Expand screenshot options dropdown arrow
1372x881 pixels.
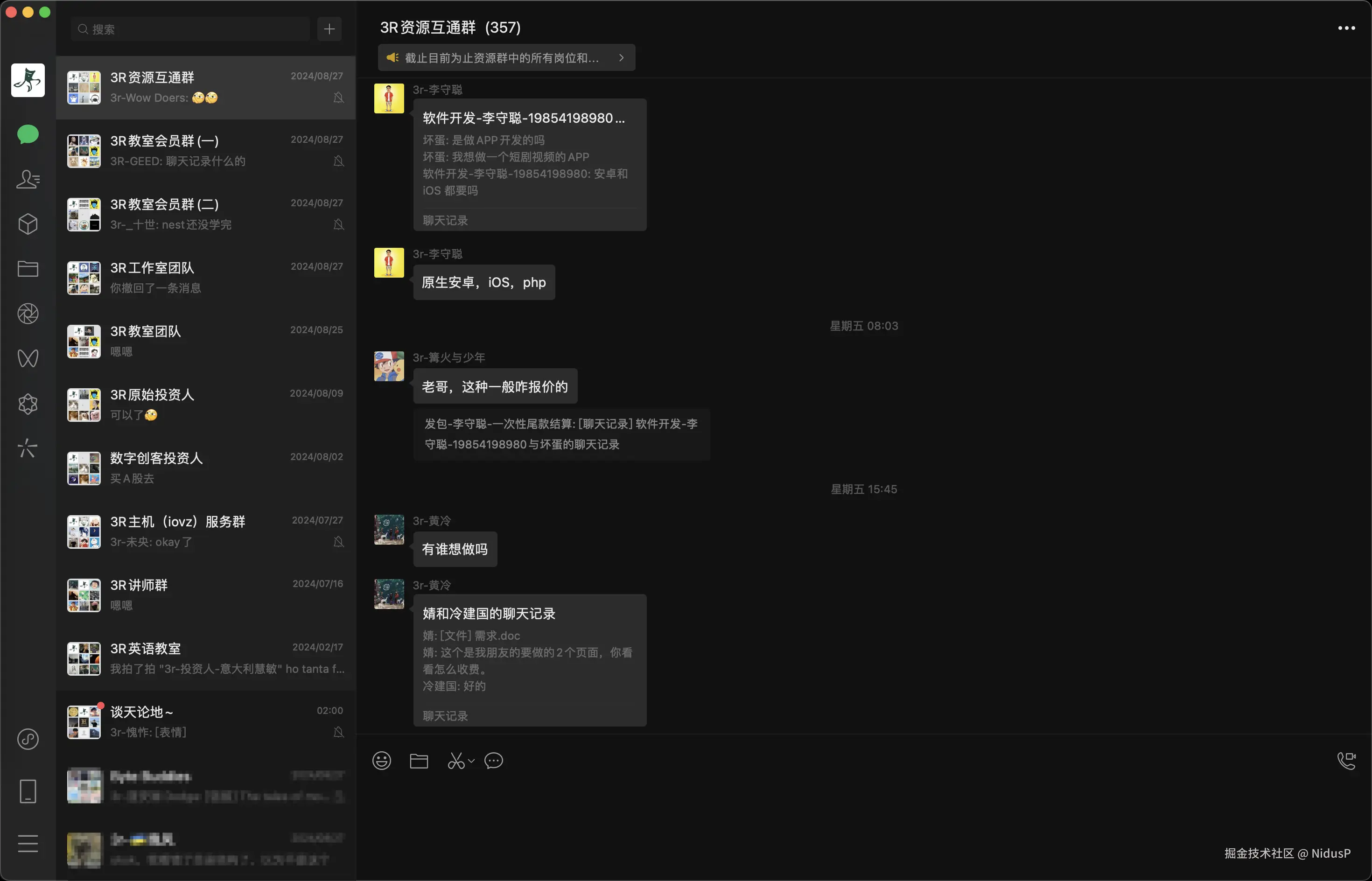click(471, 761)
